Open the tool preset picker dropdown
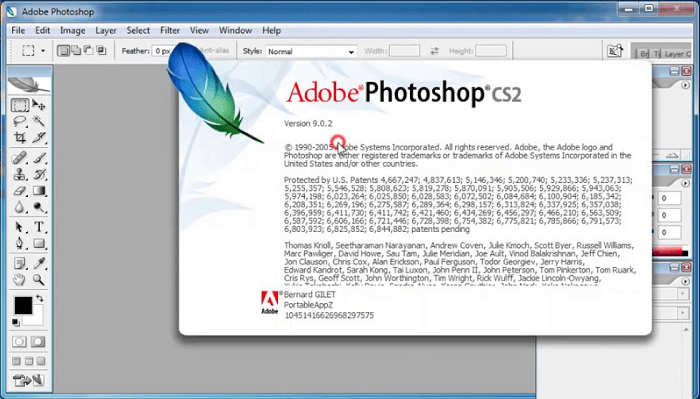This screenshot has width=700, height=399. pyautogui.click(x=43, y=51)
